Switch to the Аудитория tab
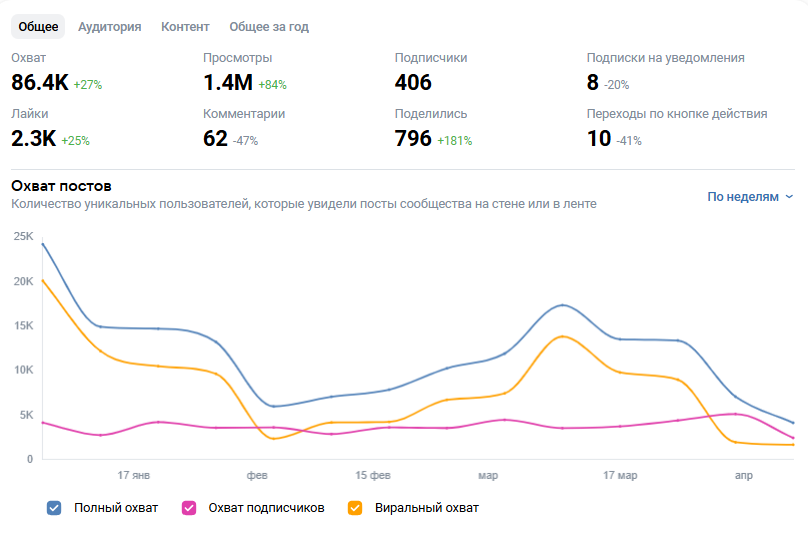808x533 pixels. (x=110, y=27)
